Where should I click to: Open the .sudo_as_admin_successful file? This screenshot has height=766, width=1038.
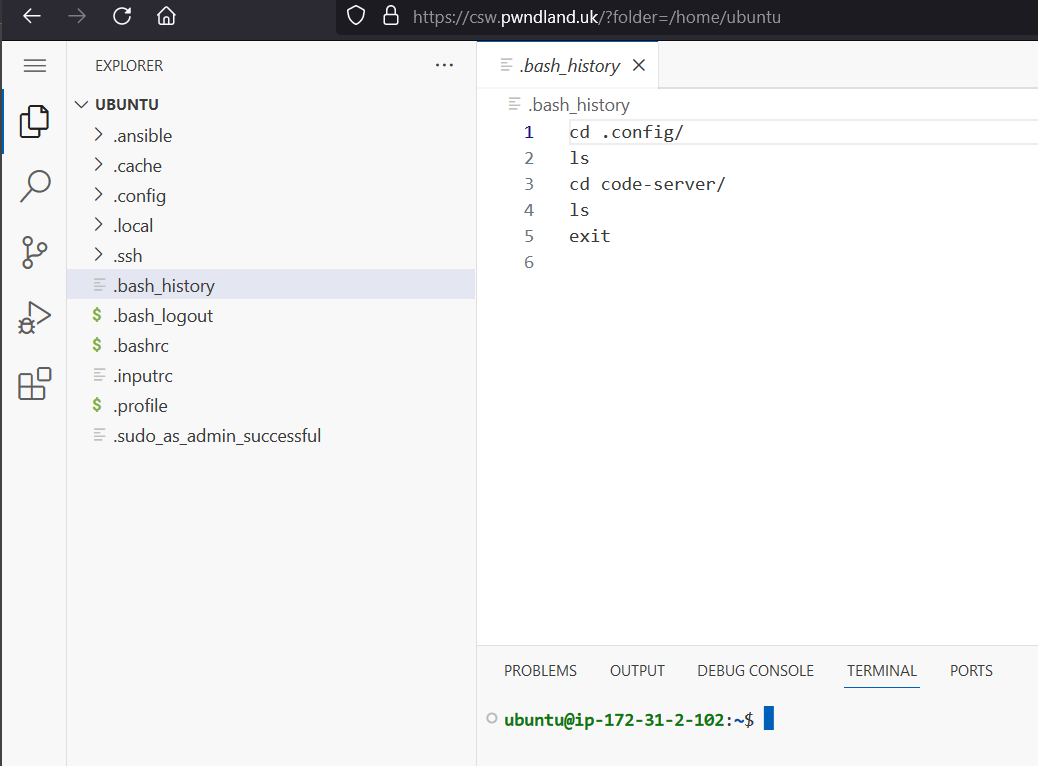pyautogui.click(x=217, y=436)
